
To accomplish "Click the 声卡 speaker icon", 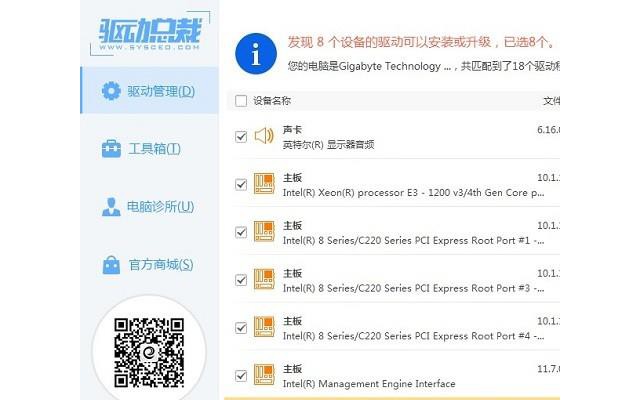I will (264, 136).
